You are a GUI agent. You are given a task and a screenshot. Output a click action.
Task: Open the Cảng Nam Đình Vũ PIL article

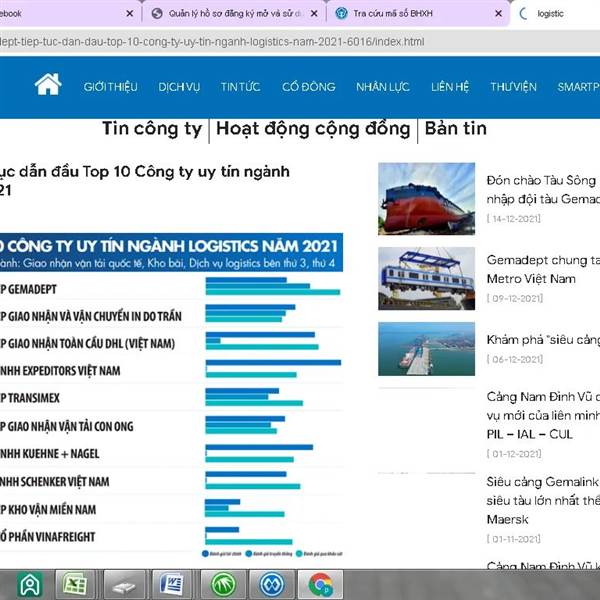click(x=543, y=415)
